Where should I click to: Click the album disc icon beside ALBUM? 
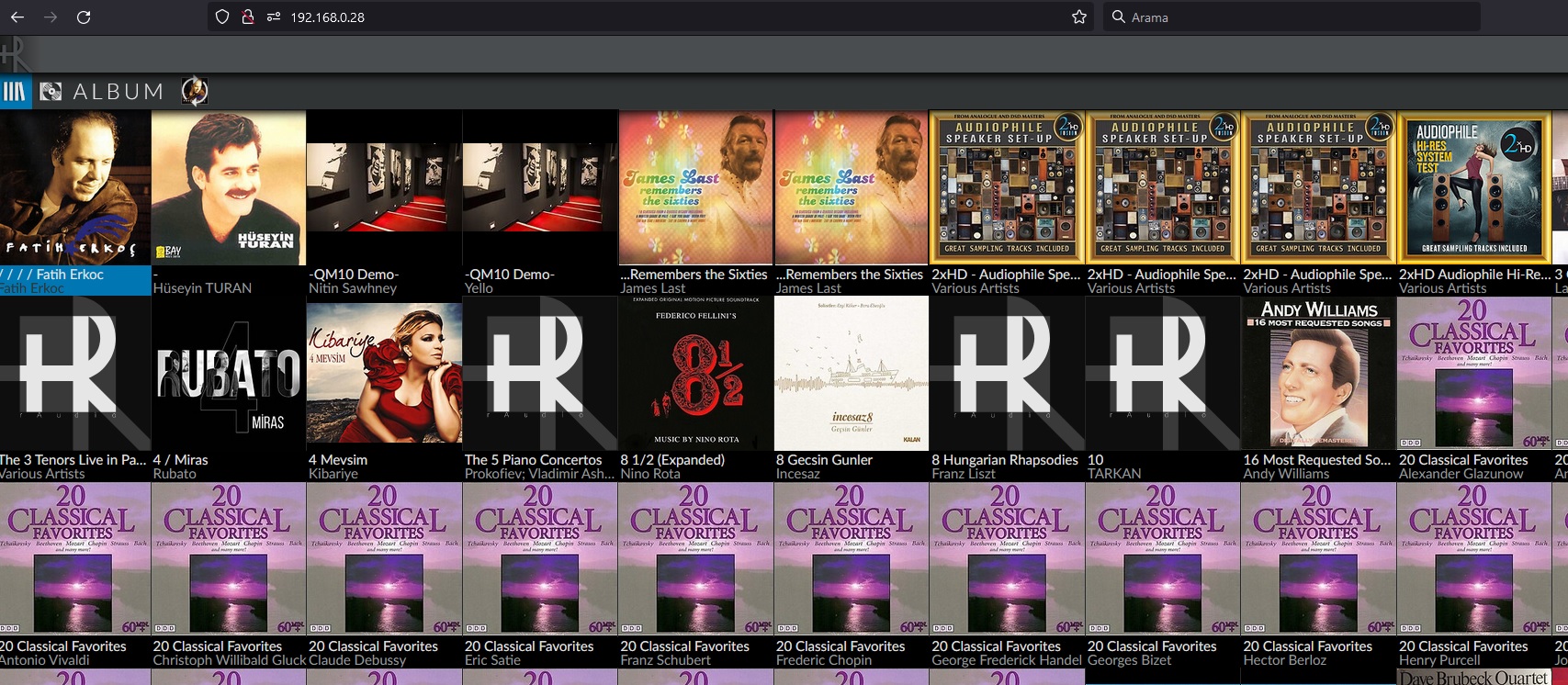coord(51,92)
